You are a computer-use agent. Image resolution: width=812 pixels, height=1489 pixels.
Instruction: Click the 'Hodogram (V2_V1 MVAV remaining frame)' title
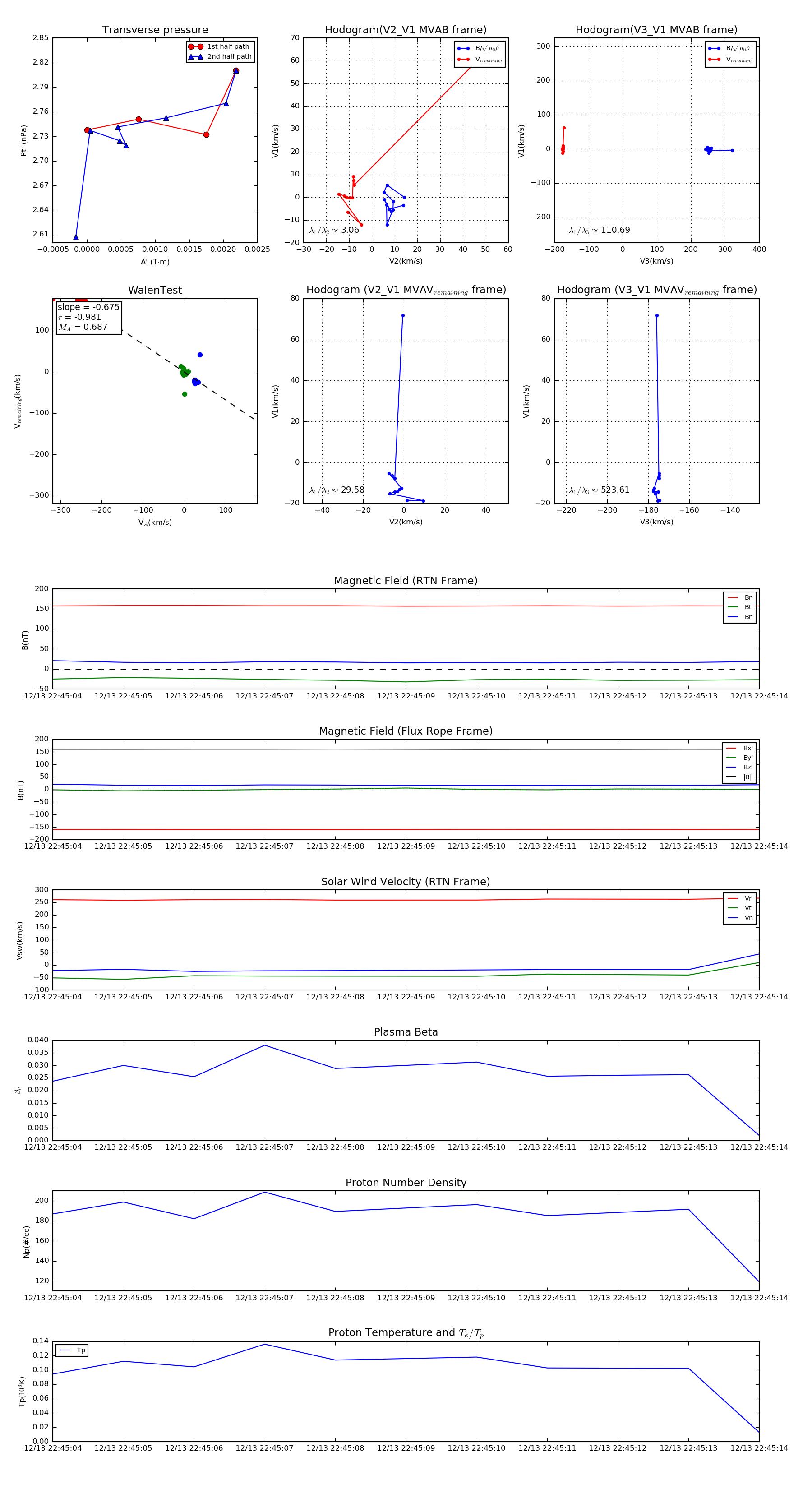pyautogui.click(x=406, y=290)
